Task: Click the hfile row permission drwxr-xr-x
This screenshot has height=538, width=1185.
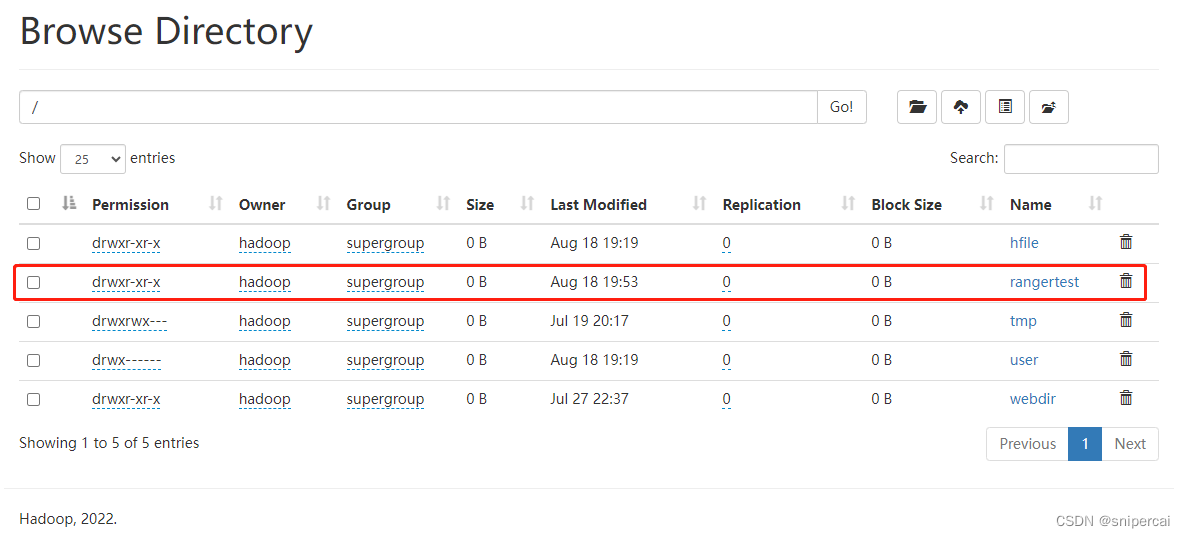Action: [x=126, y=243]
